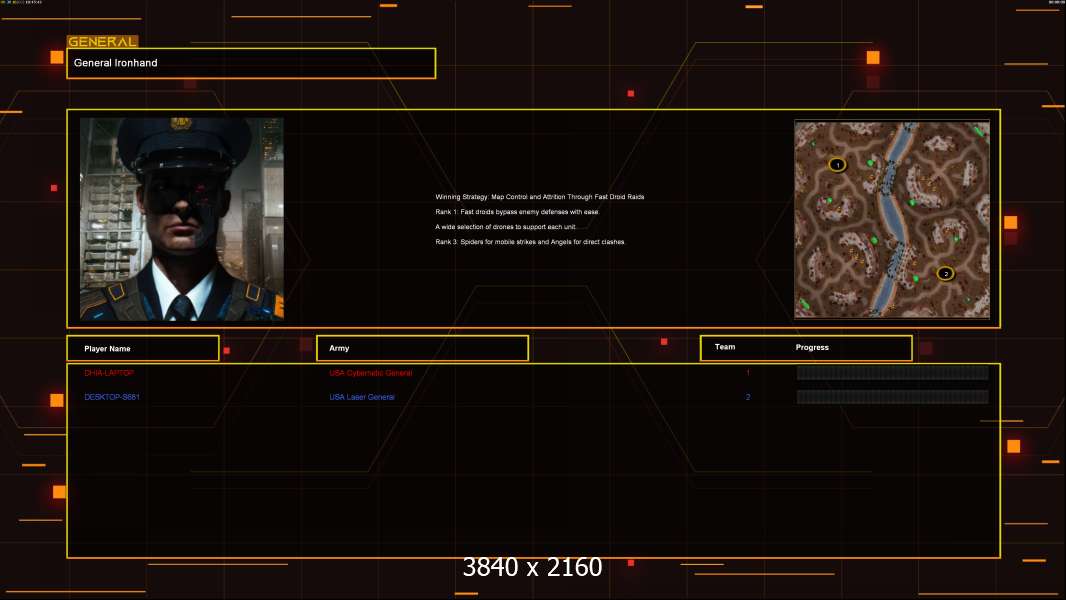
Task: Click the Winning Strategy description line
Action: click(540, 196)
